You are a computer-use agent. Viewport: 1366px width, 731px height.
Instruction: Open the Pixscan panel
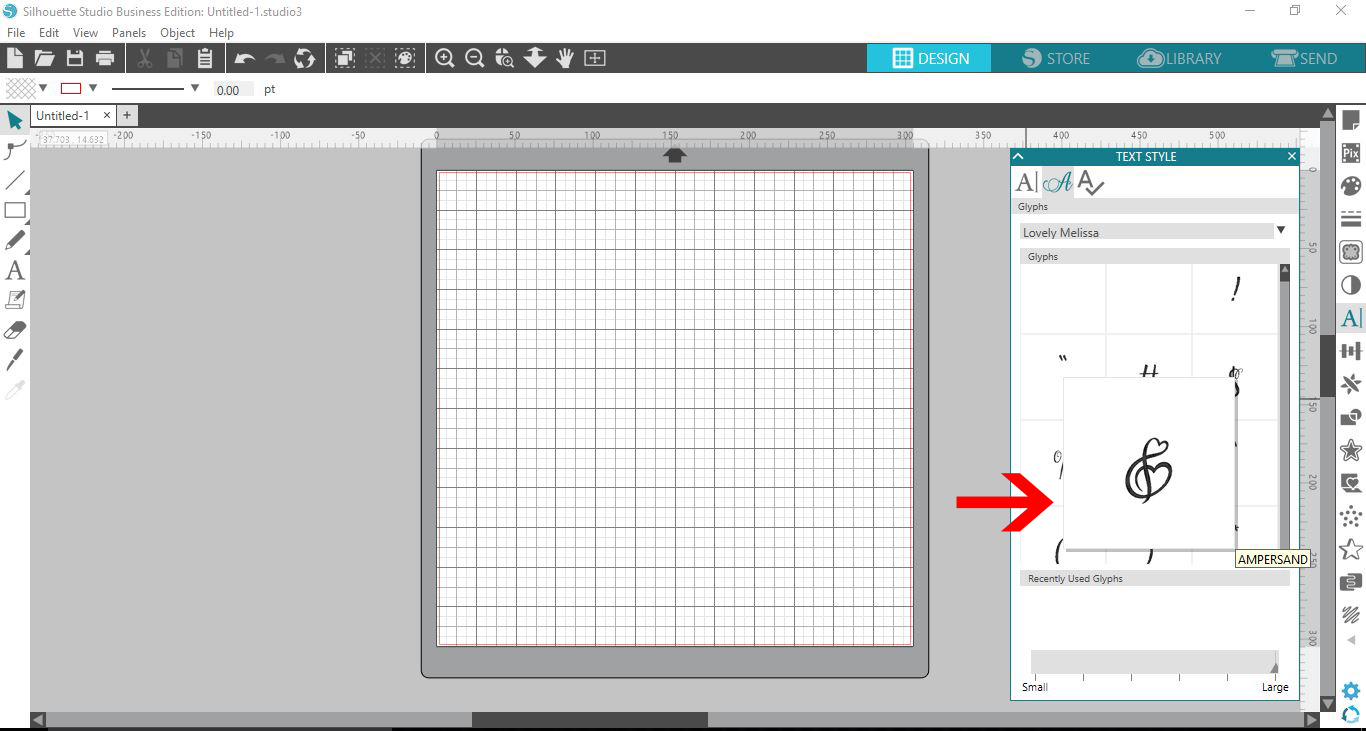1351,154
